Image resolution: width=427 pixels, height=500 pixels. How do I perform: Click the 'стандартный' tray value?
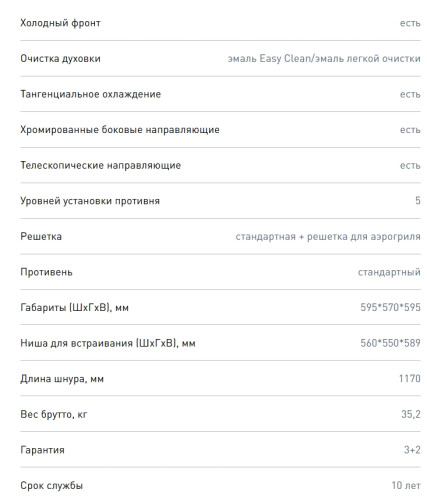(x=389, y=272)
